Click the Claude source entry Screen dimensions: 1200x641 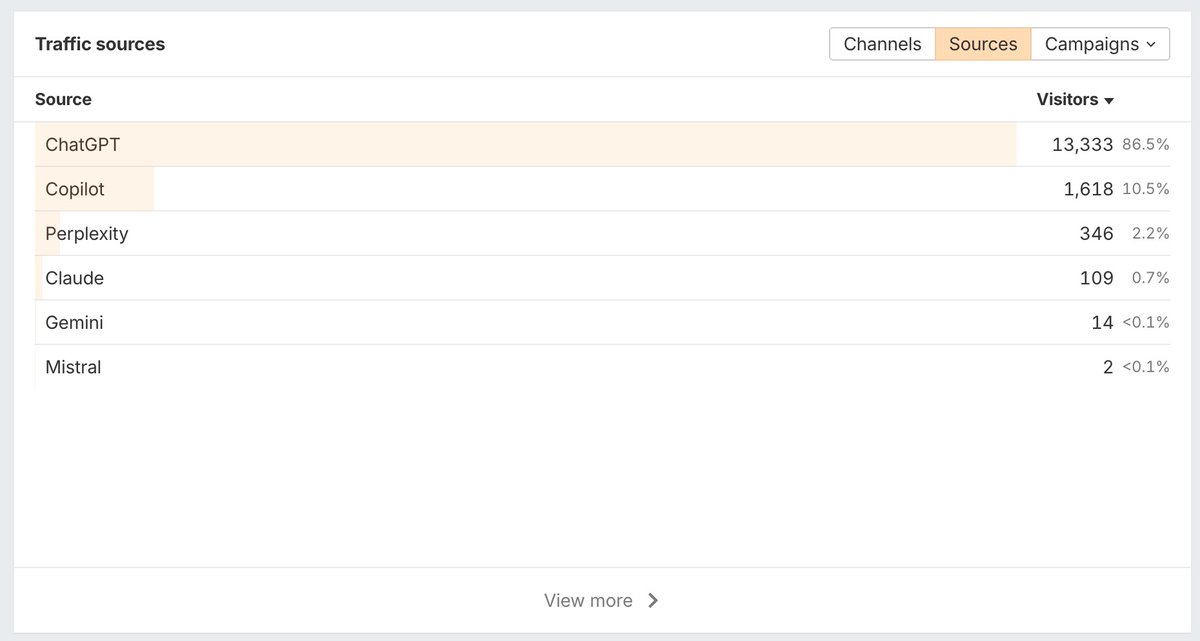74,278
